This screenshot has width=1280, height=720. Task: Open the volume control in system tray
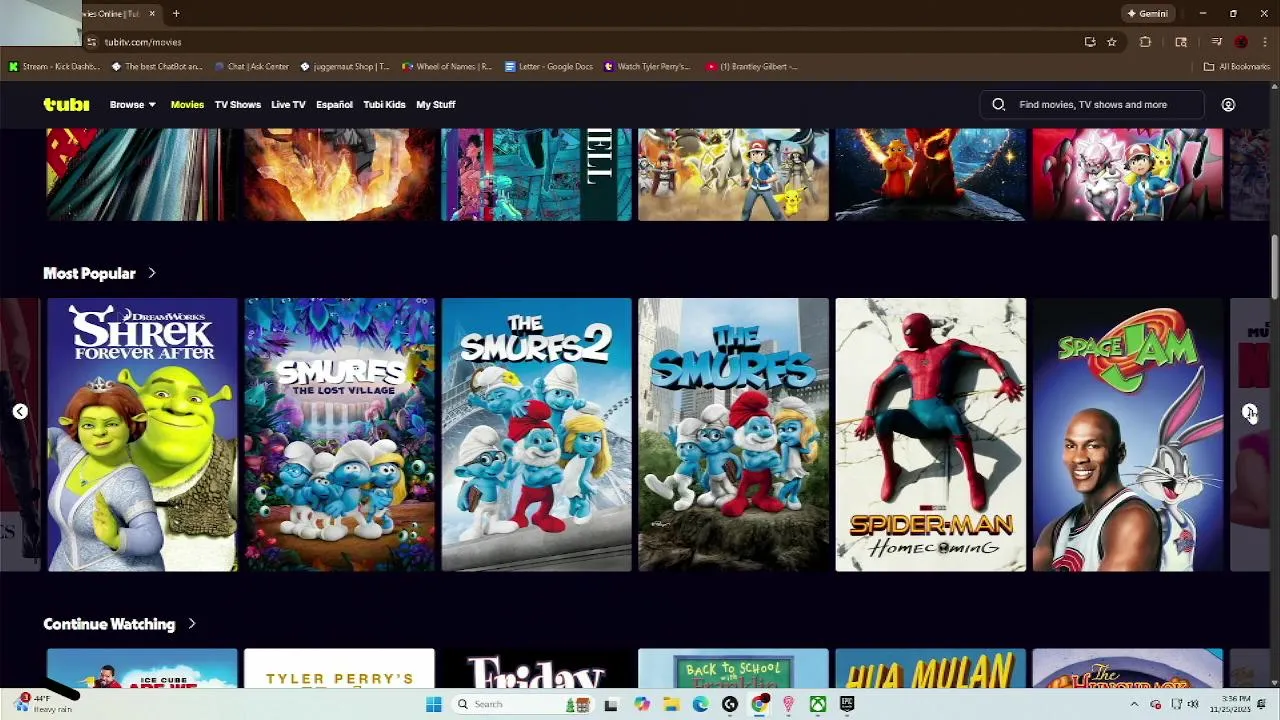pyautogui.click(x=1193, y=704)
